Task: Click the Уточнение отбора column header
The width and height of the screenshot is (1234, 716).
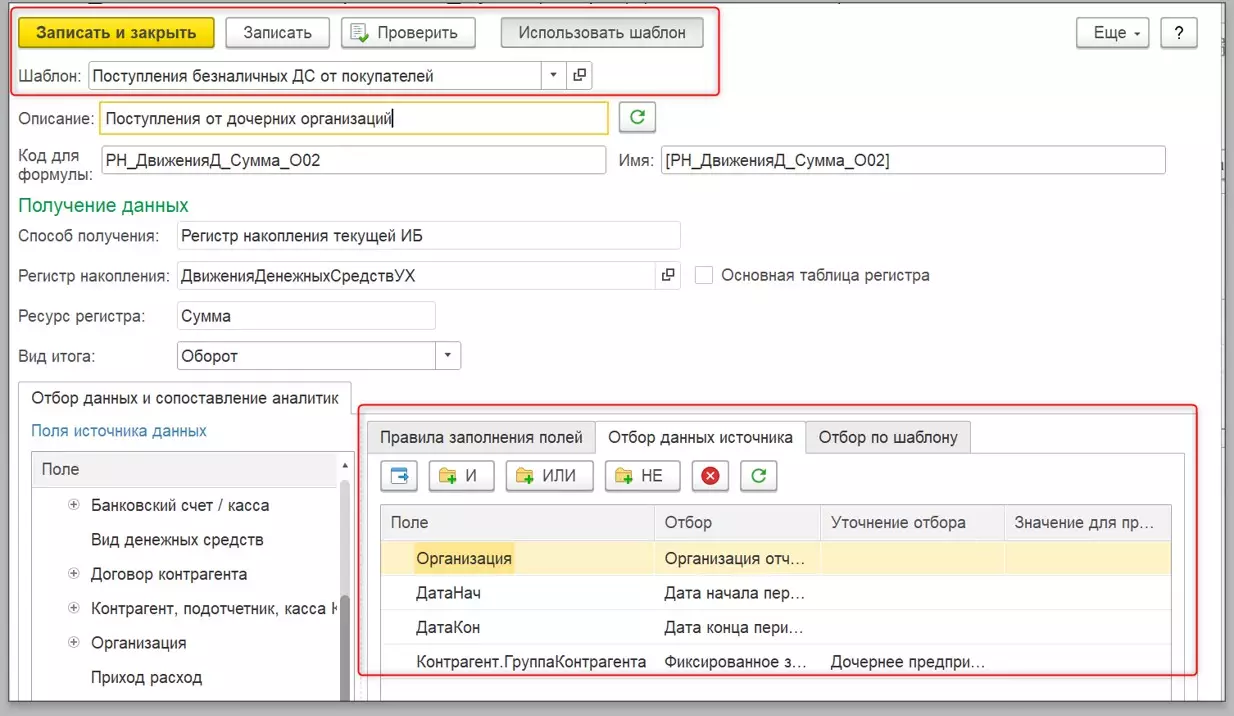Action: [912, 523]
